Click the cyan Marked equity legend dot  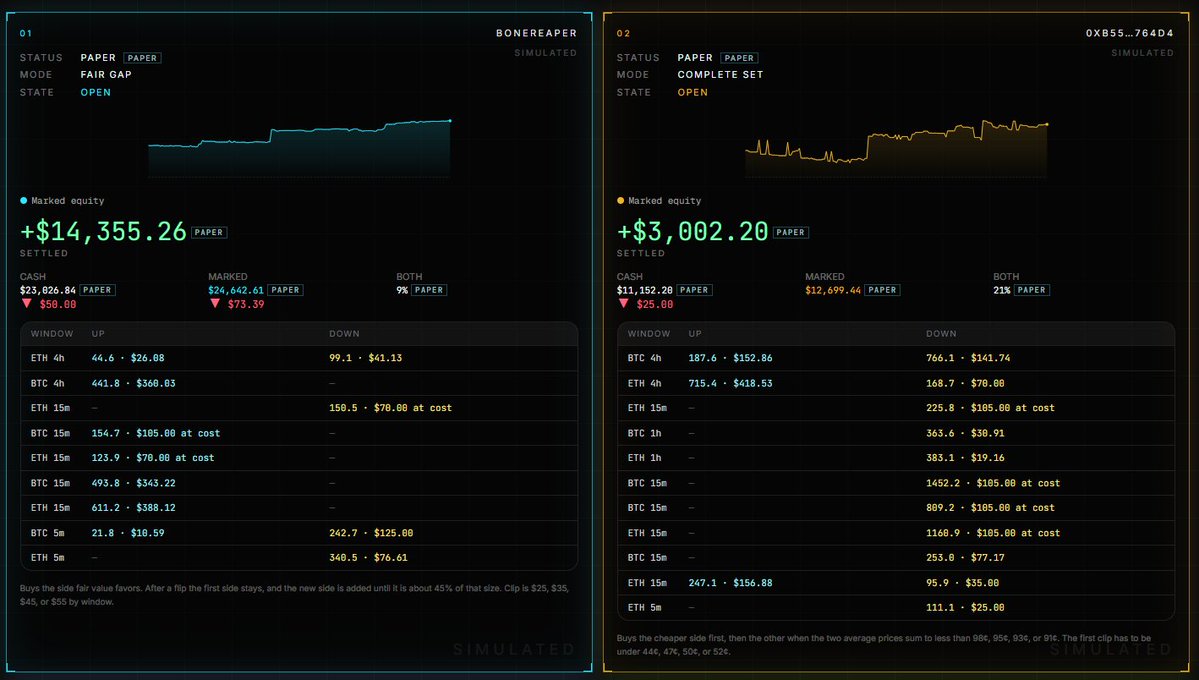pos(23,200)
